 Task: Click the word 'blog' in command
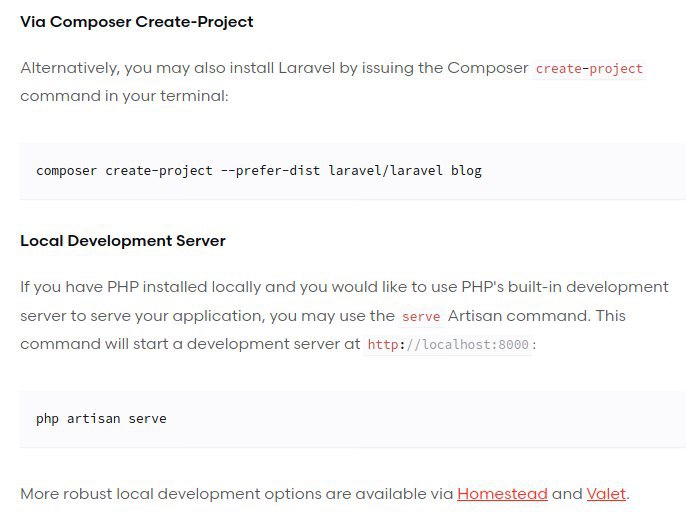coord(466,171)
